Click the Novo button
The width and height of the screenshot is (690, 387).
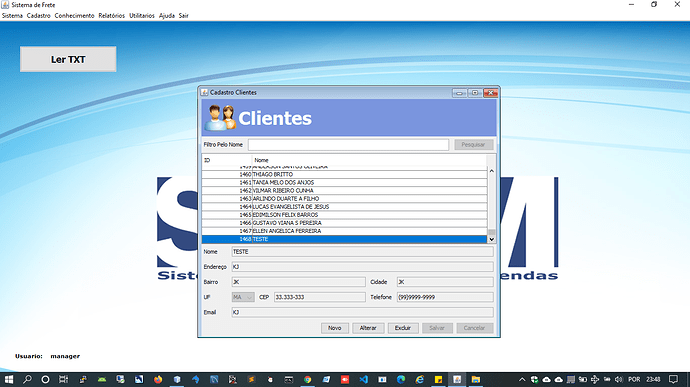[x=334, y=328]
